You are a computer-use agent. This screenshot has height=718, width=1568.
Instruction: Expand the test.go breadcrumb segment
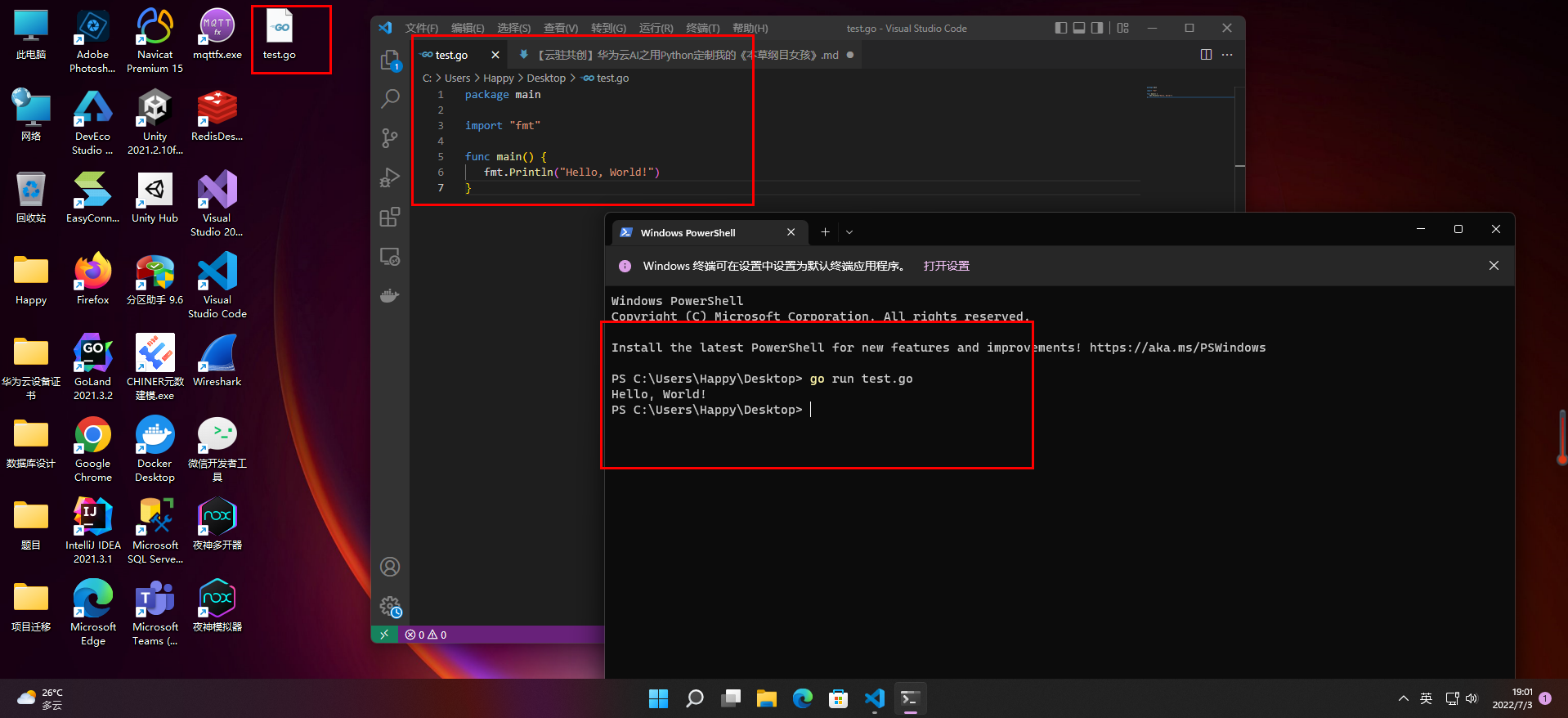[x=605, y=79]
